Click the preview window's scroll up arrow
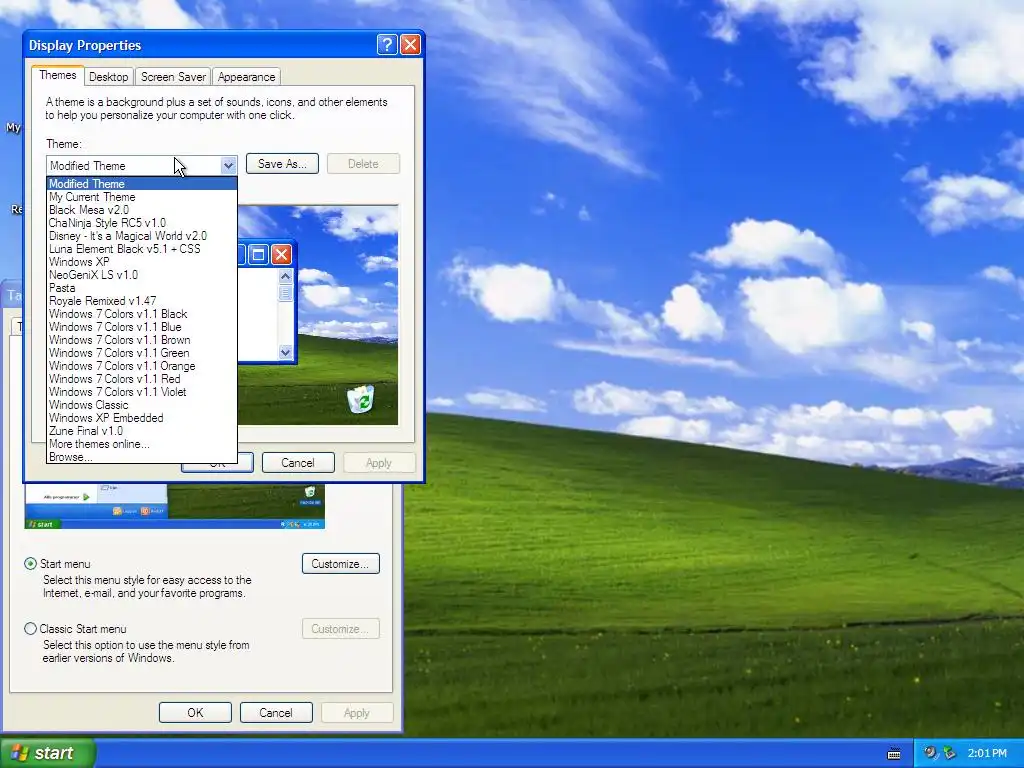1024x768 pixels. coord(285,276)
